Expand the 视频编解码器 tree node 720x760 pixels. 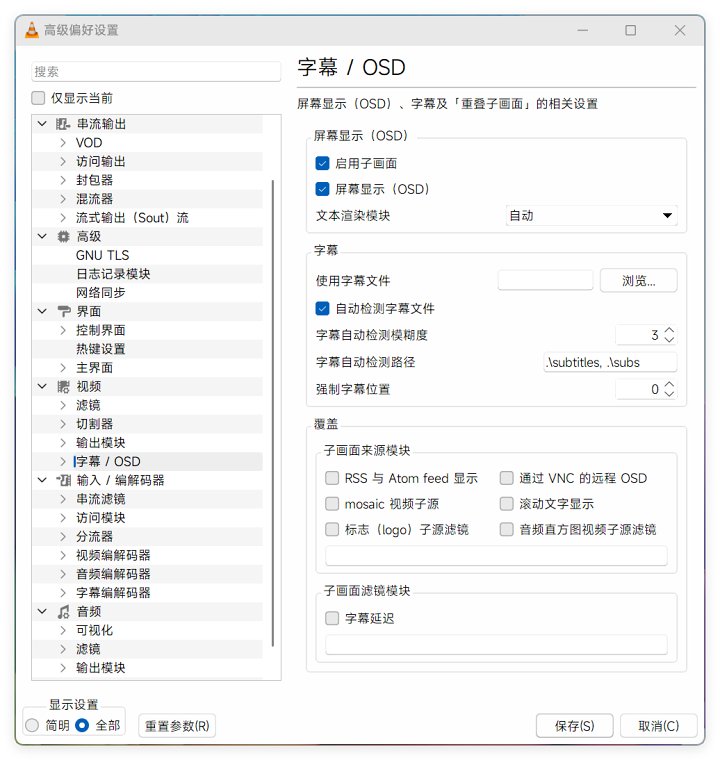[62, 556]
